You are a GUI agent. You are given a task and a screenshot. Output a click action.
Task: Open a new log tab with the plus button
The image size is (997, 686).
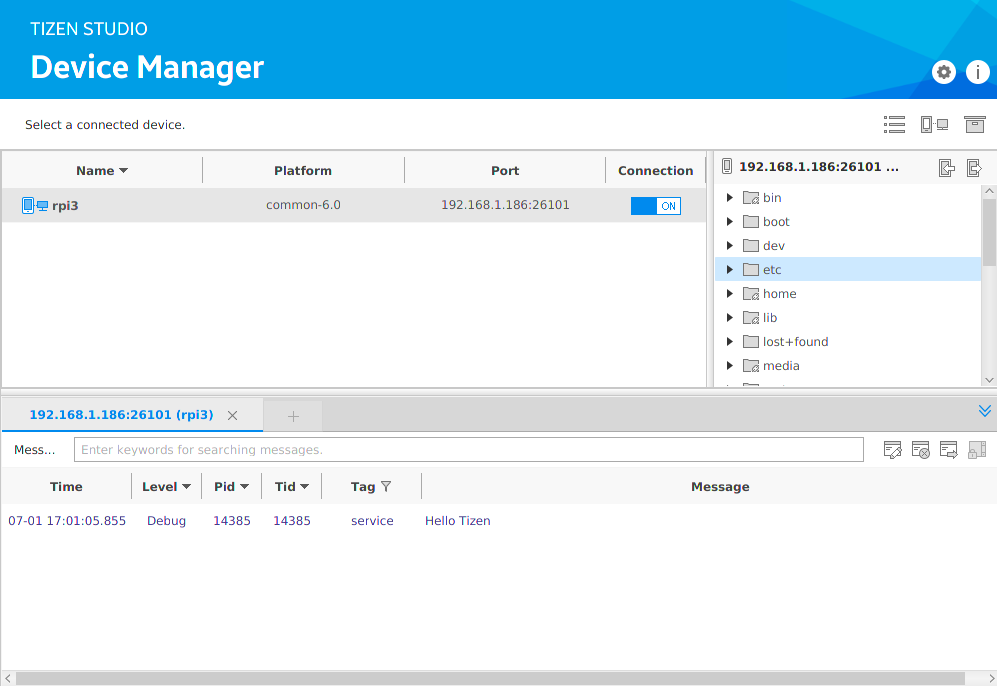tap(292, 414)
